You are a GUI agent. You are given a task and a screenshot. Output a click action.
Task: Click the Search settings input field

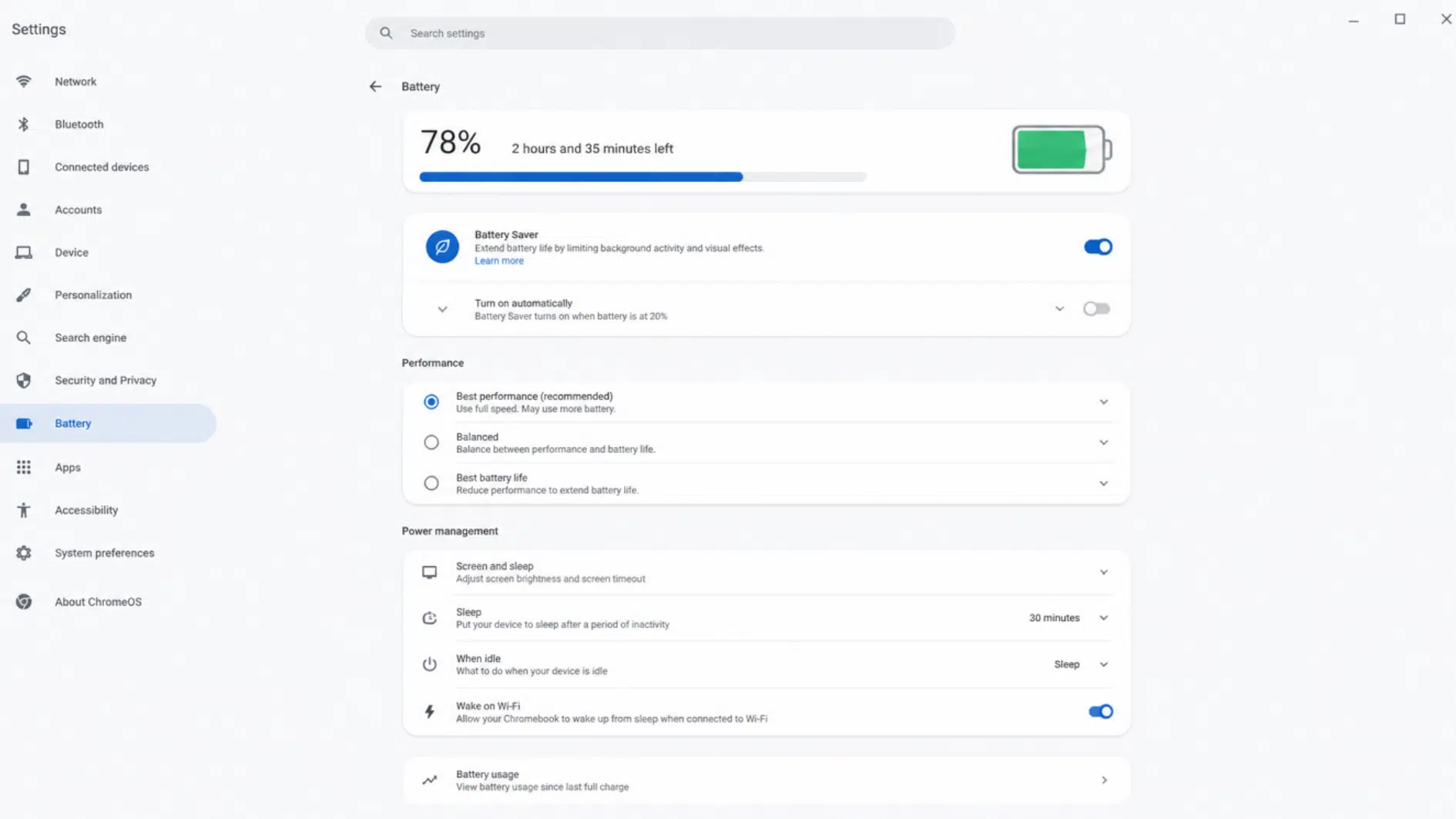(x=660, y=33)
